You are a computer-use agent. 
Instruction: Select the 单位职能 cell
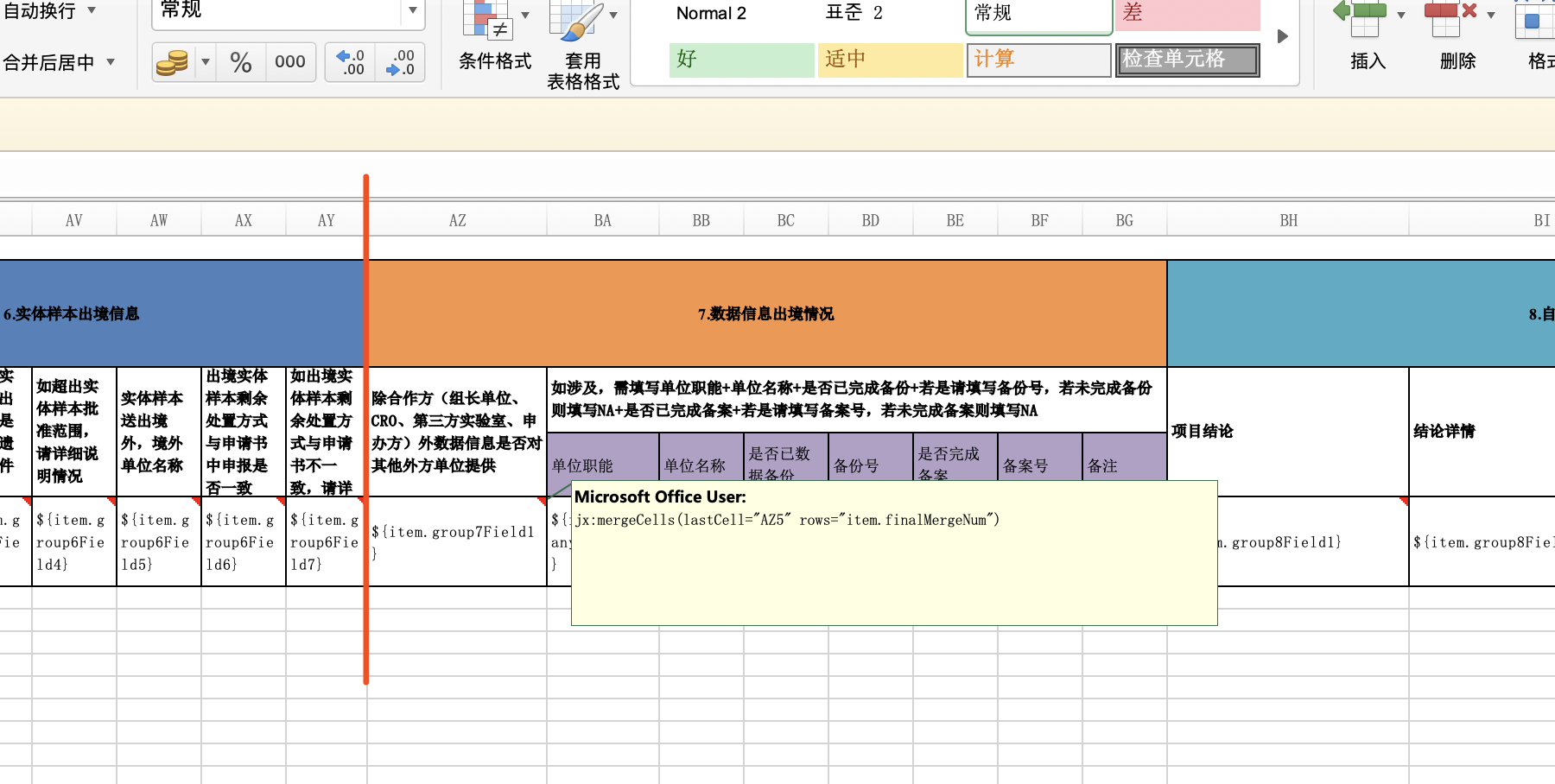point(603,465)
